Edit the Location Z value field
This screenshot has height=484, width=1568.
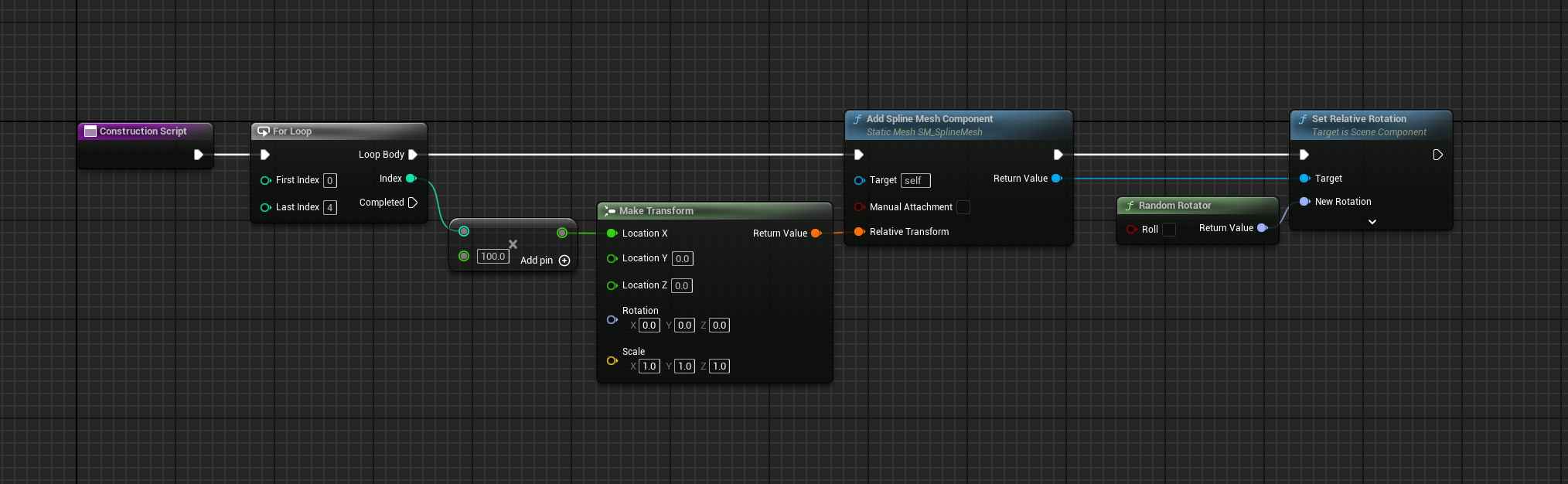682,286
